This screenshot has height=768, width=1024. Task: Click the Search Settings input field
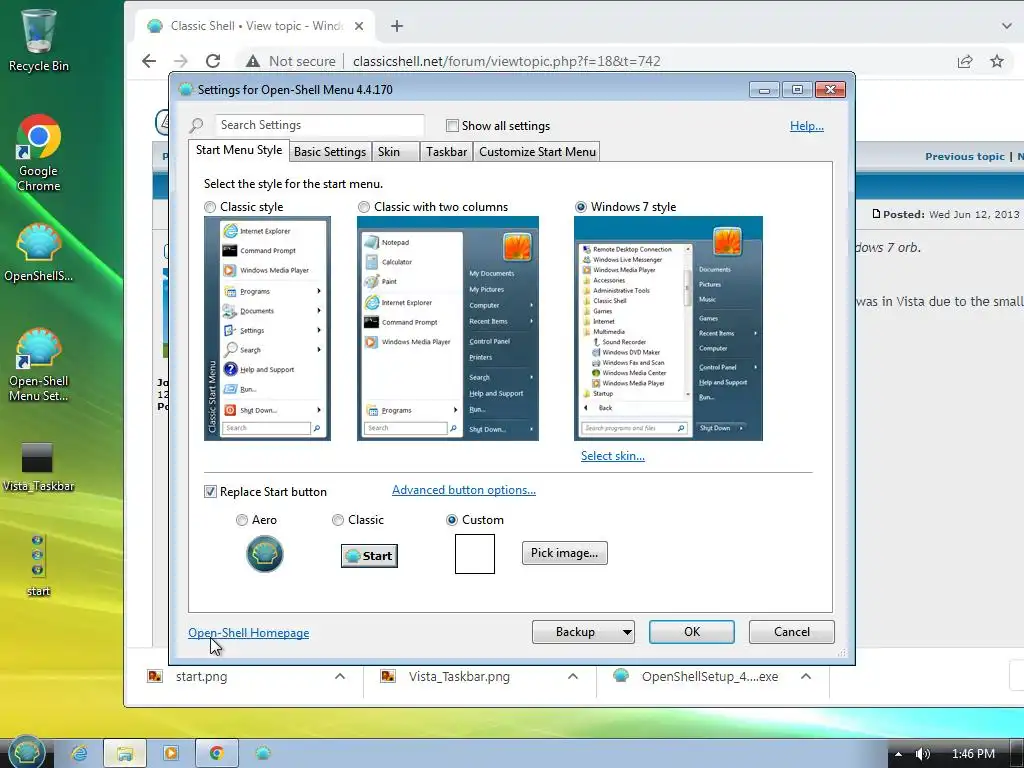pos(320,125)
